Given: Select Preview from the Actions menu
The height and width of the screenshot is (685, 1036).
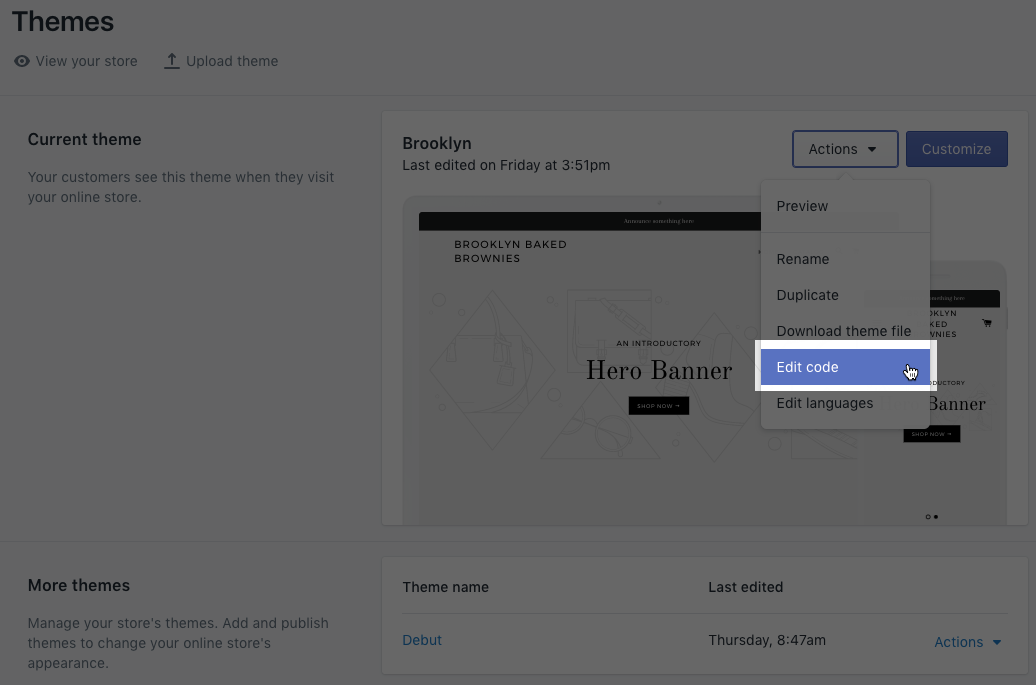Looking at the screenshot, I should [x=802, y=206].
